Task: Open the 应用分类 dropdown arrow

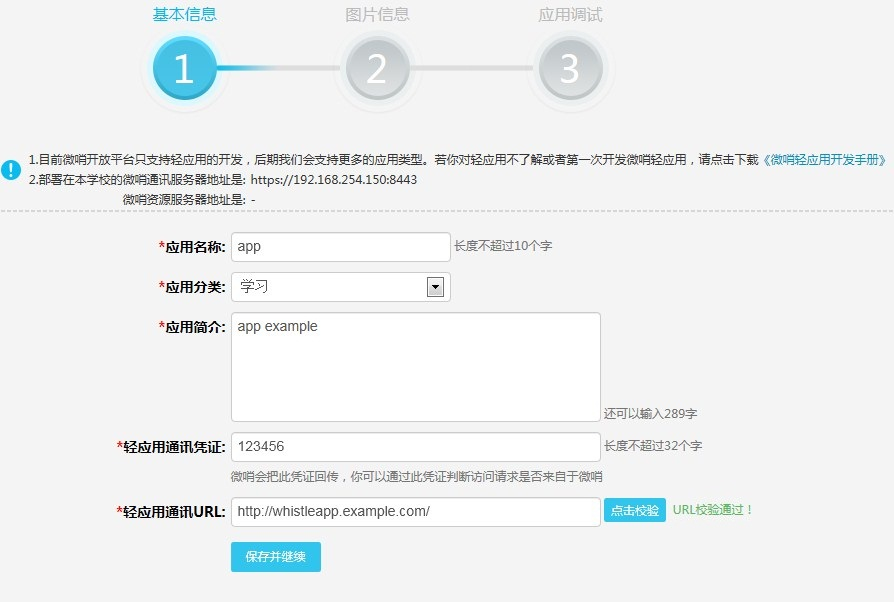Action: 435,287
